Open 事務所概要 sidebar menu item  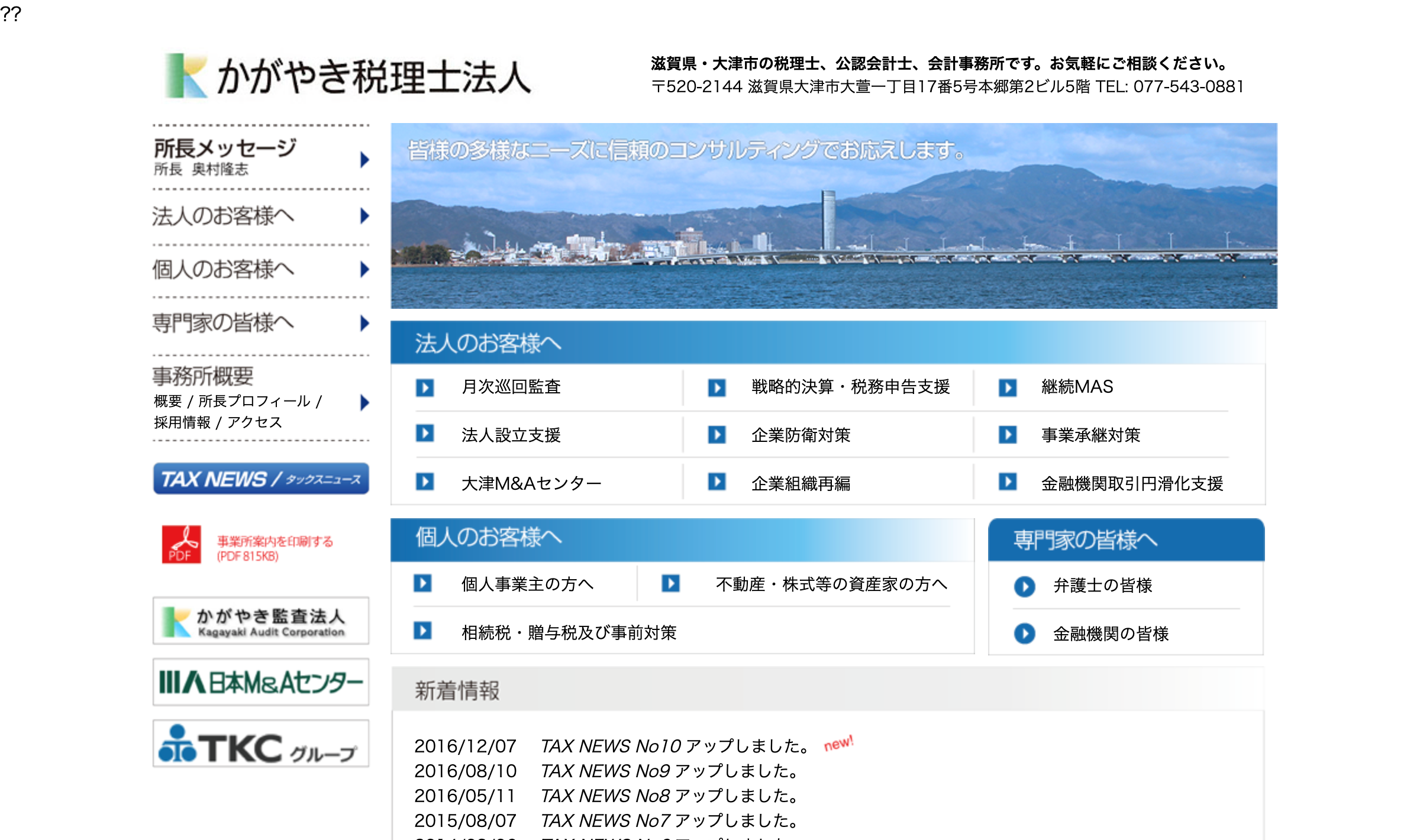pyautogui.click(x=203, y=376)
